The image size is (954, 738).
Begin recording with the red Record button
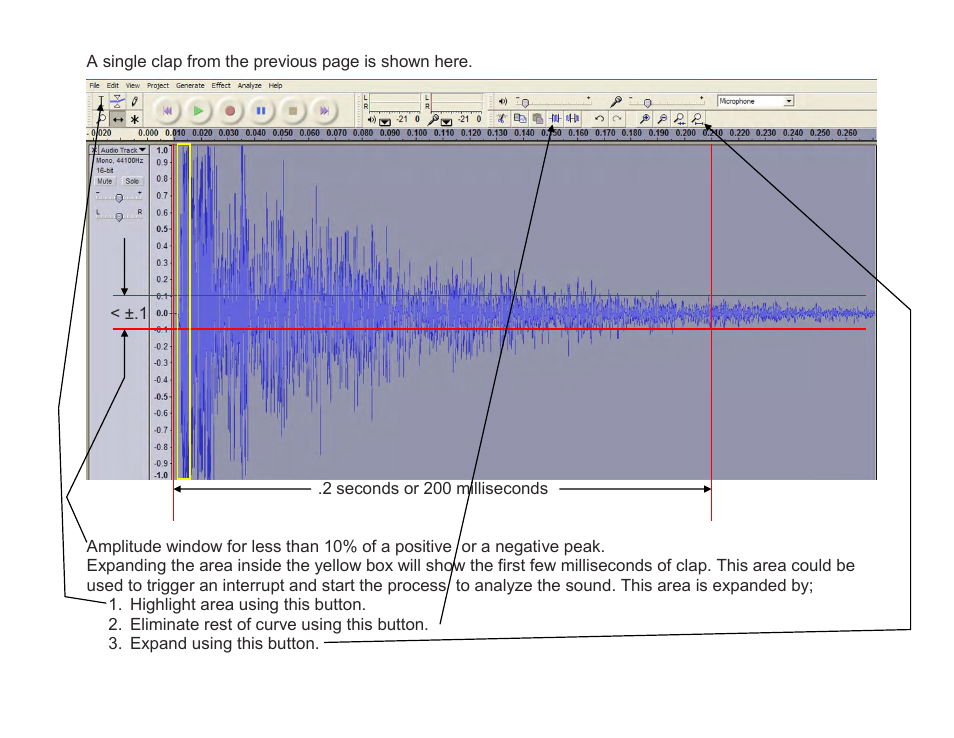point(230,111)
